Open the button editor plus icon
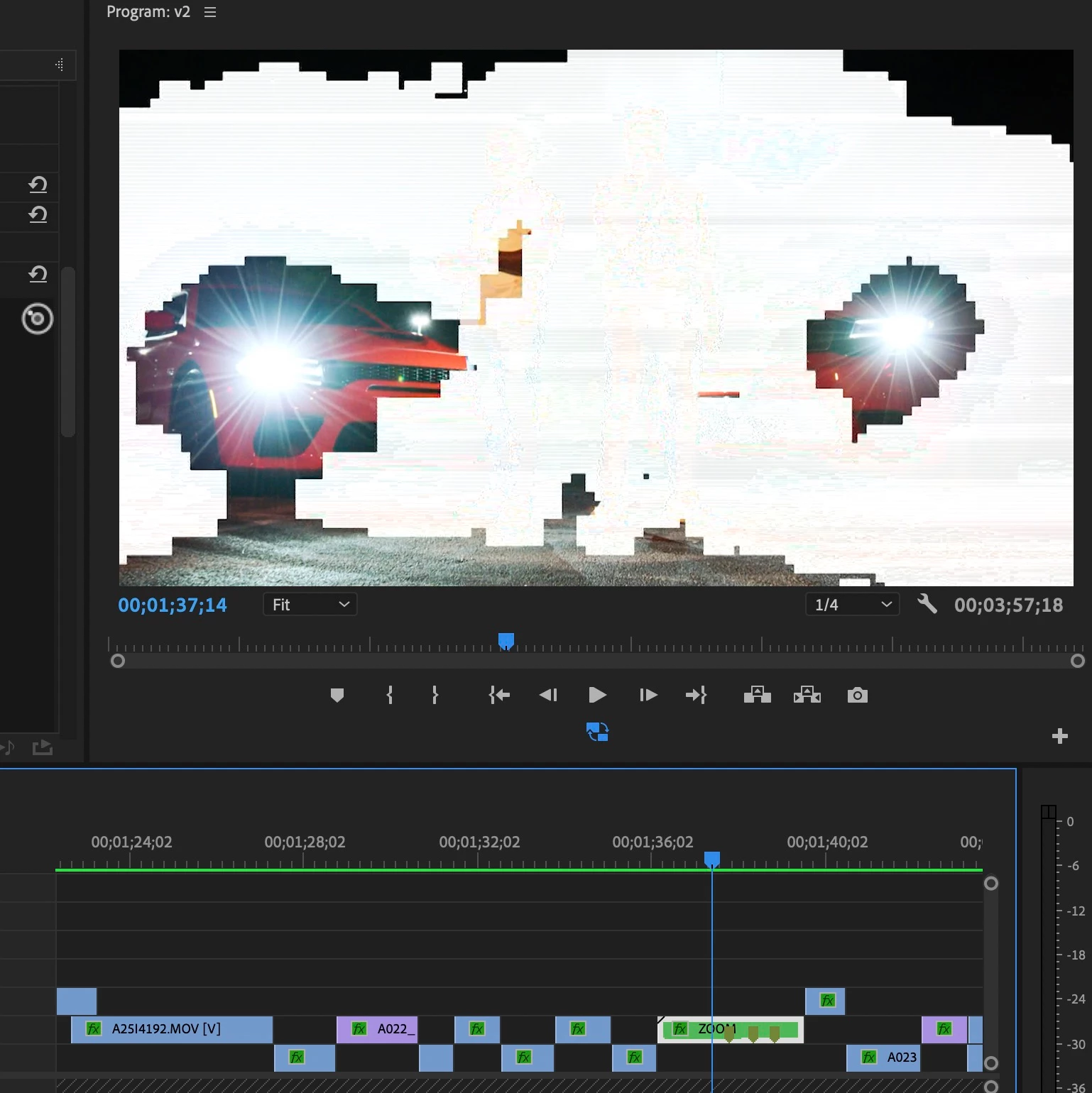 (1060, 736)
